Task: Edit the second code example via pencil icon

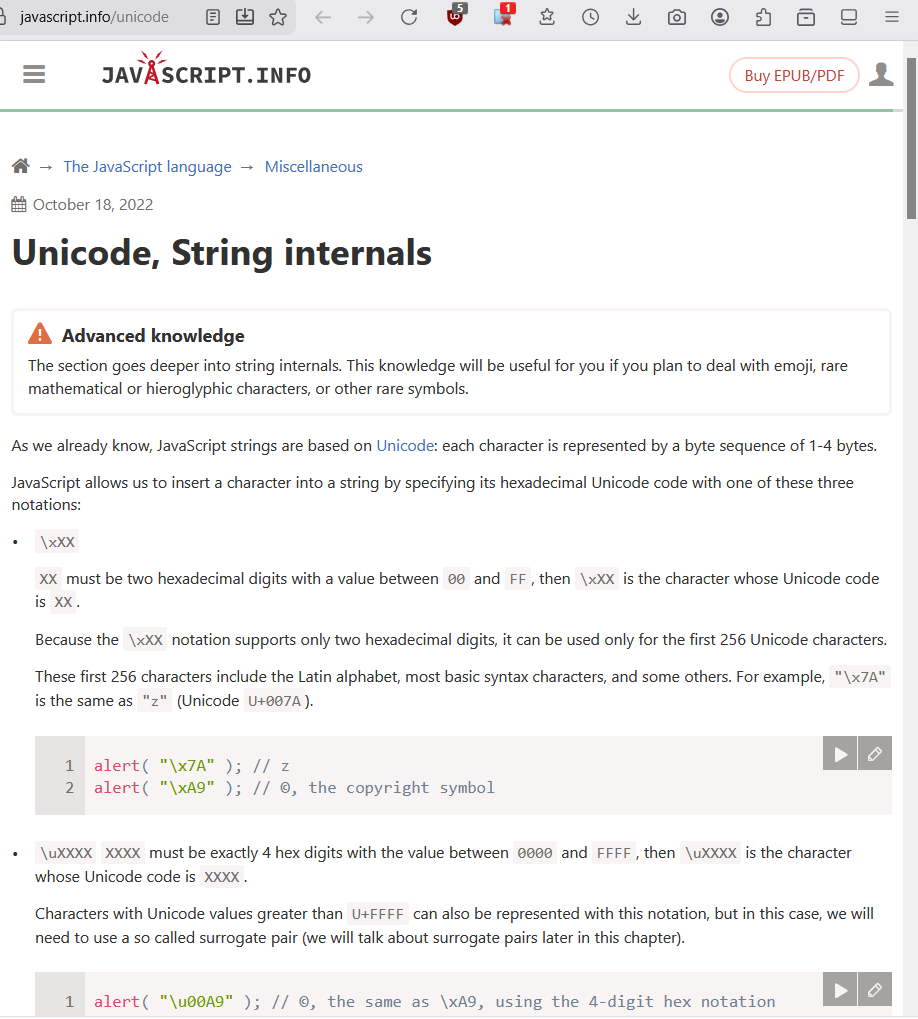Action: coord(875,989)
